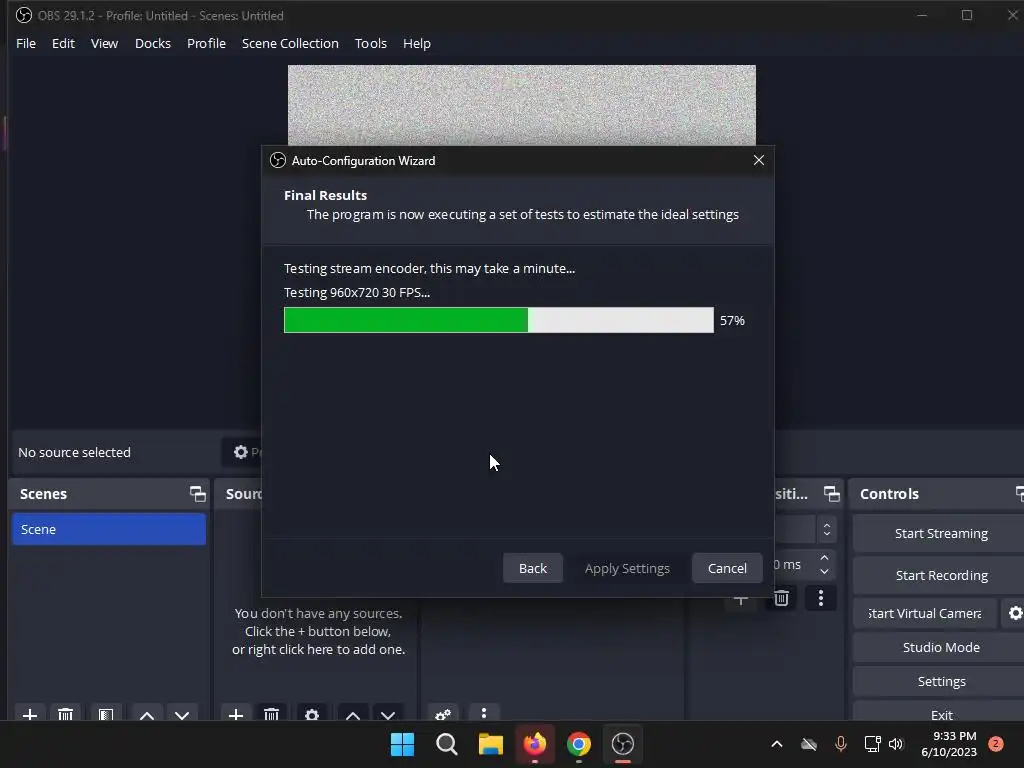Click the transition duration ms field
Viewport: 1024px width, 768px height.
[793, 565]
